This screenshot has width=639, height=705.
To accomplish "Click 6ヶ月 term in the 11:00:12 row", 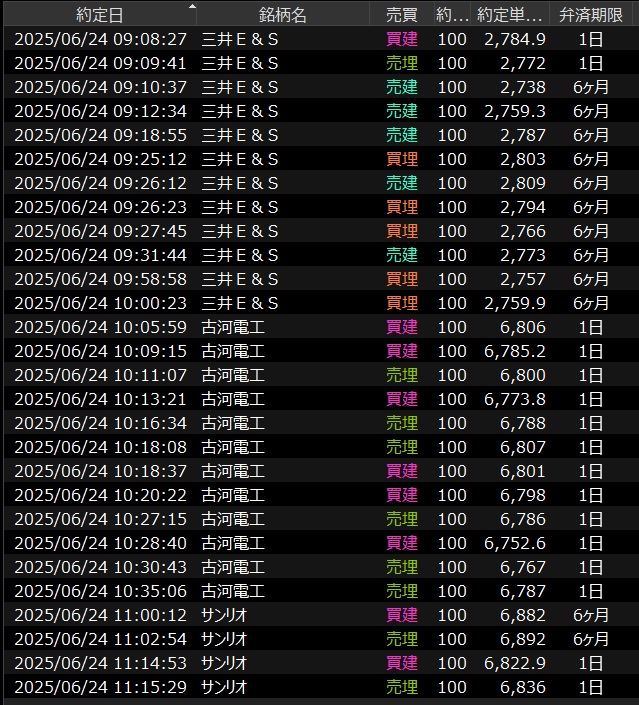I will [x=590, y=615].
